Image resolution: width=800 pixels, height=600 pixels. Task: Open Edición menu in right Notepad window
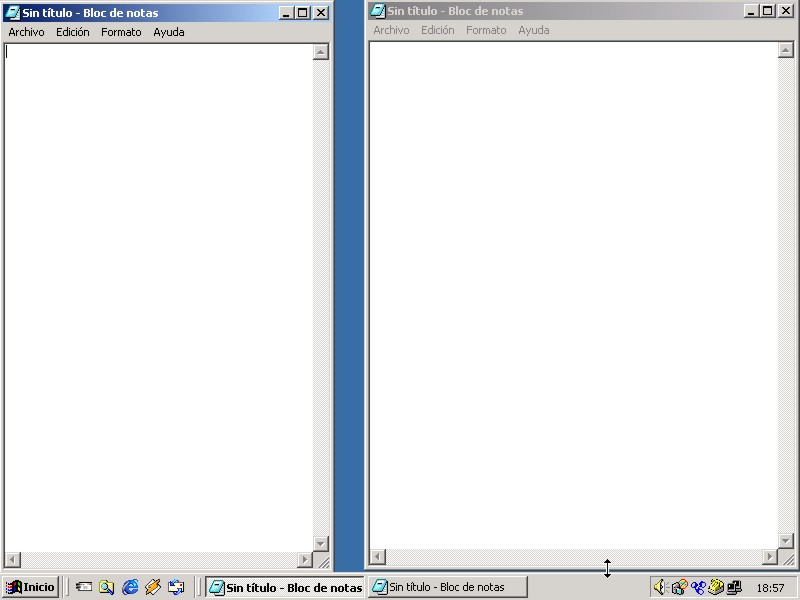(x=437, y=30)
